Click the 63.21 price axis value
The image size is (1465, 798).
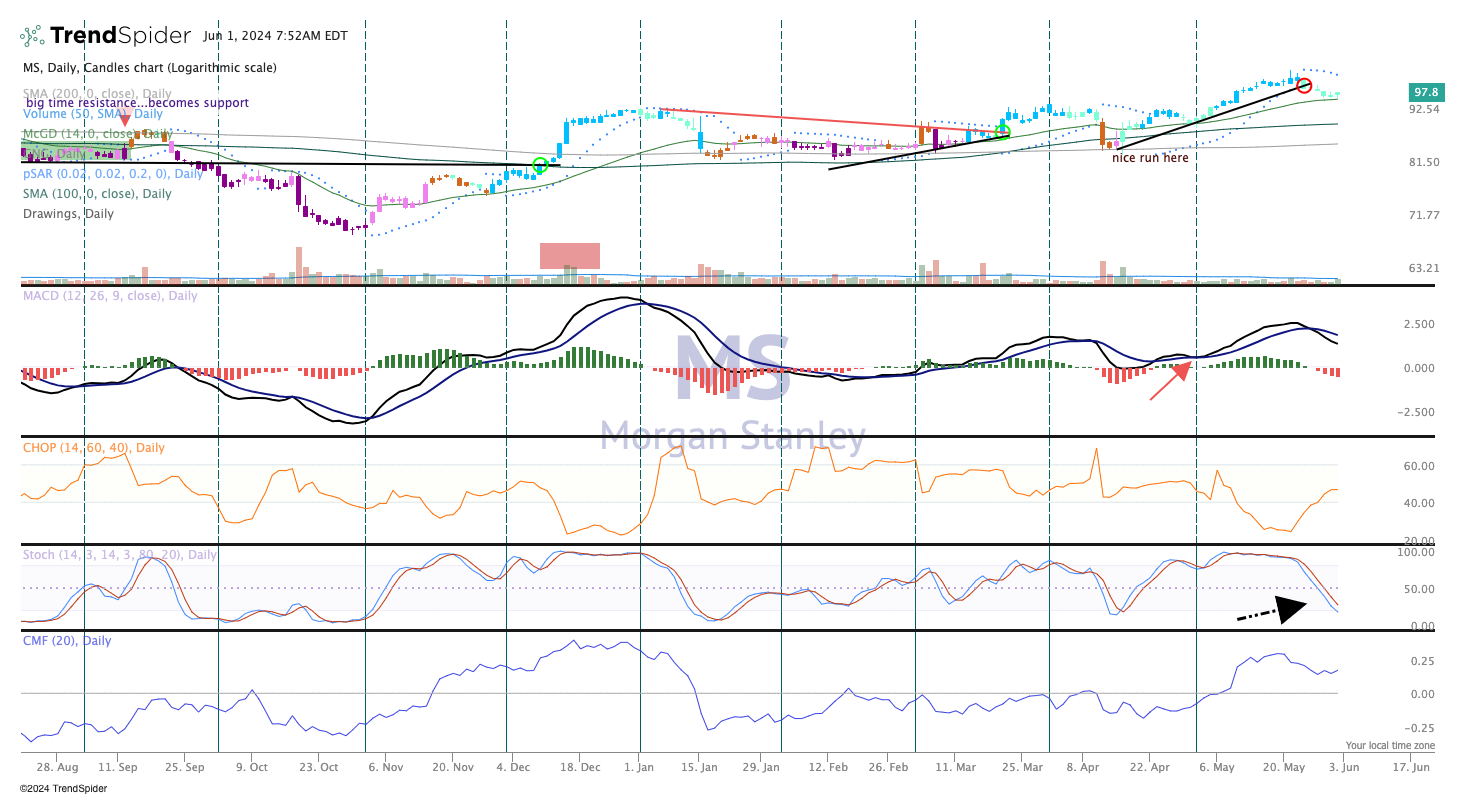(x=1422, y=268)
